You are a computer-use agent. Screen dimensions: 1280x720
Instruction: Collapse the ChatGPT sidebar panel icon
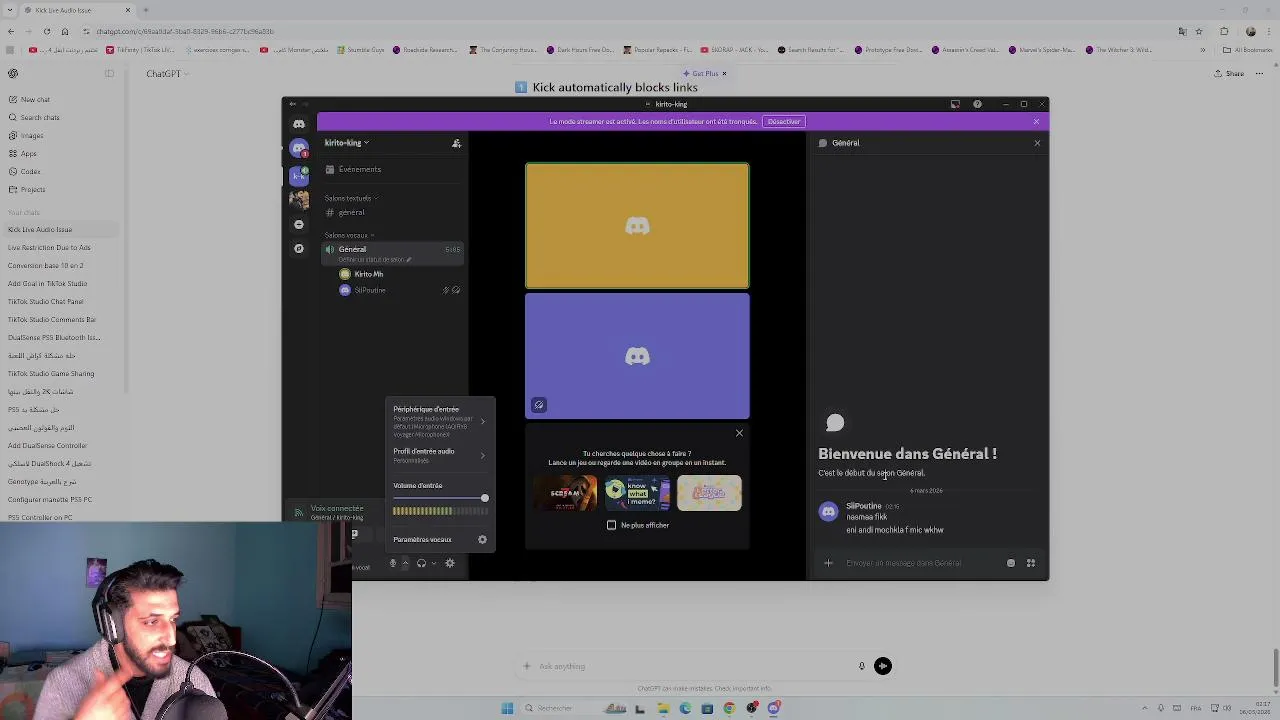click(x=109, y=73)
